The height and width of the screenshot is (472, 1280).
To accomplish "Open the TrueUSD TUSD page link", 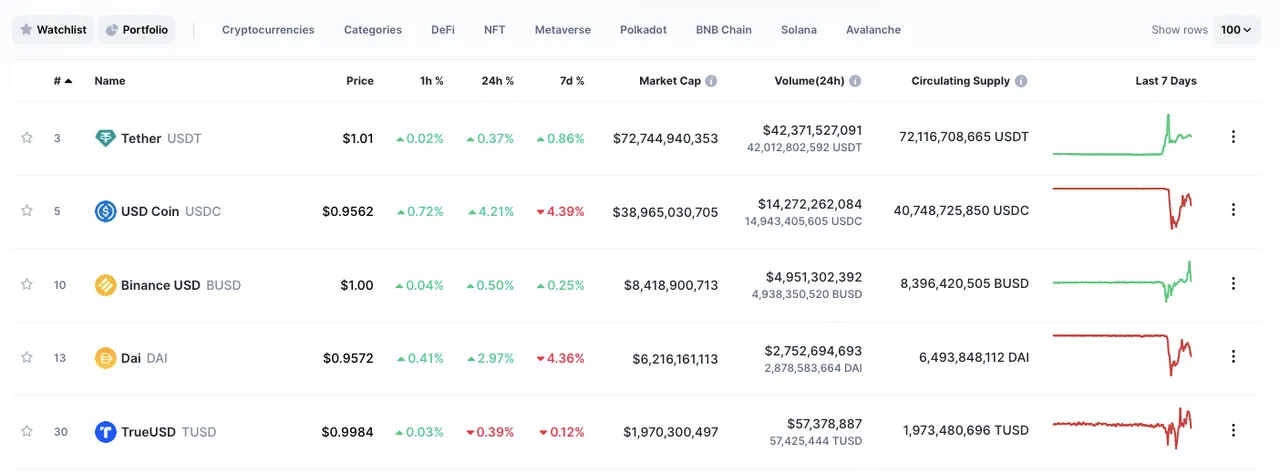I will tap(155, 432).
